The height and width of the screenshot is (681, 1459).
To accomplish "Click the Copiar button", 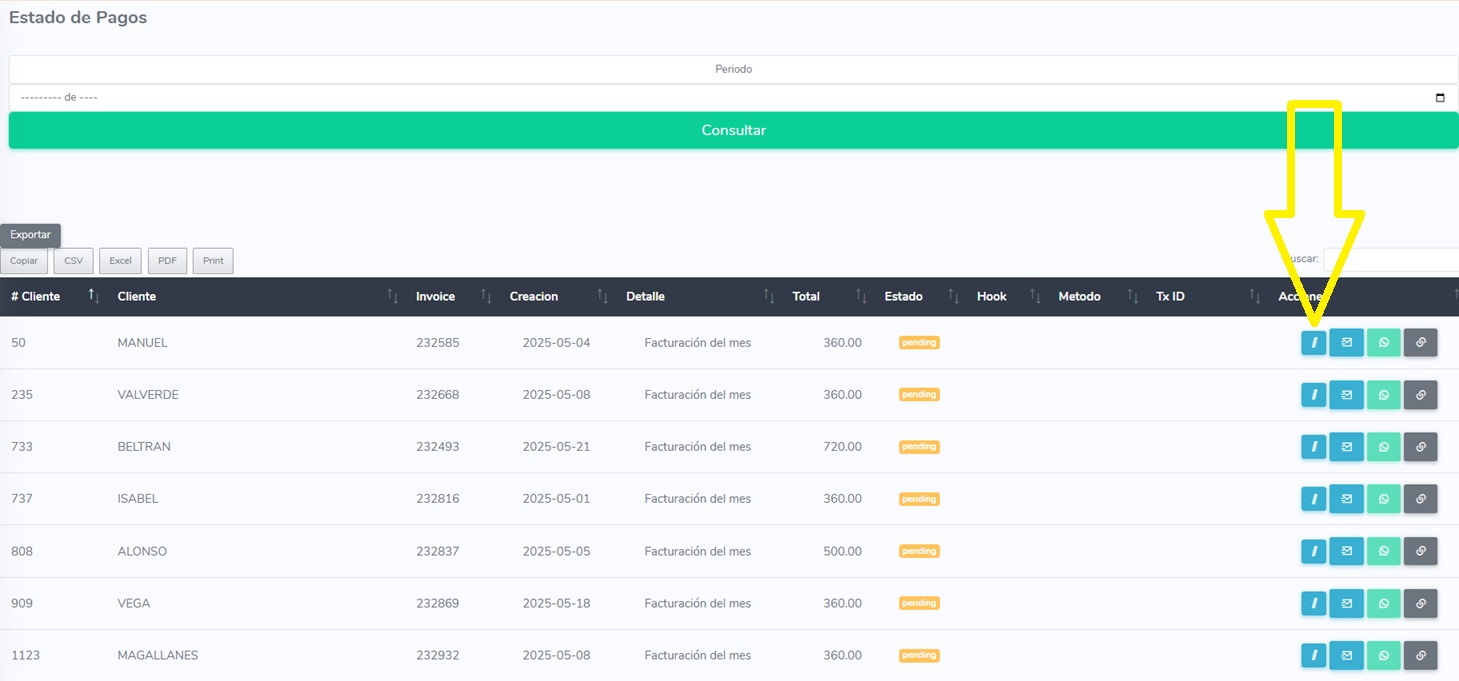I will (x=24, y=261).
